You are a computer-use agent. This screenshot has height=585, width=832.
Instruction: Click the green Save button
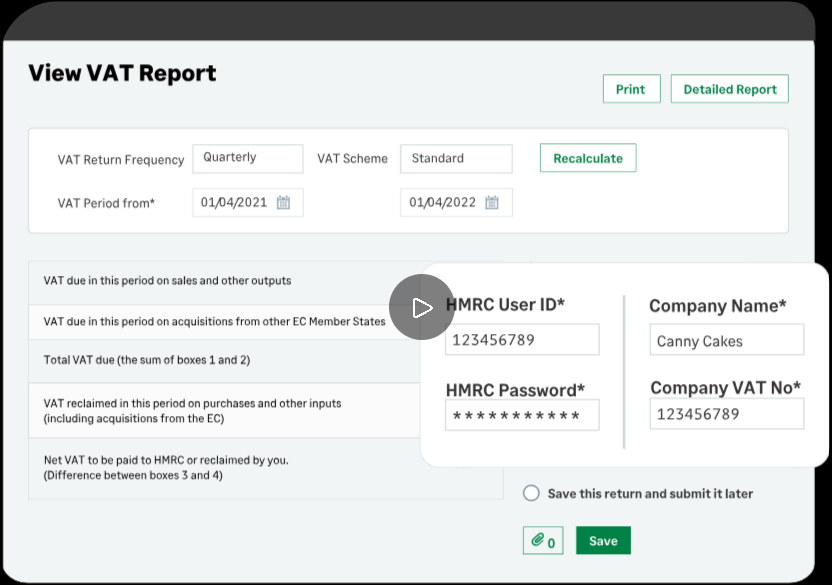[603, 541]
